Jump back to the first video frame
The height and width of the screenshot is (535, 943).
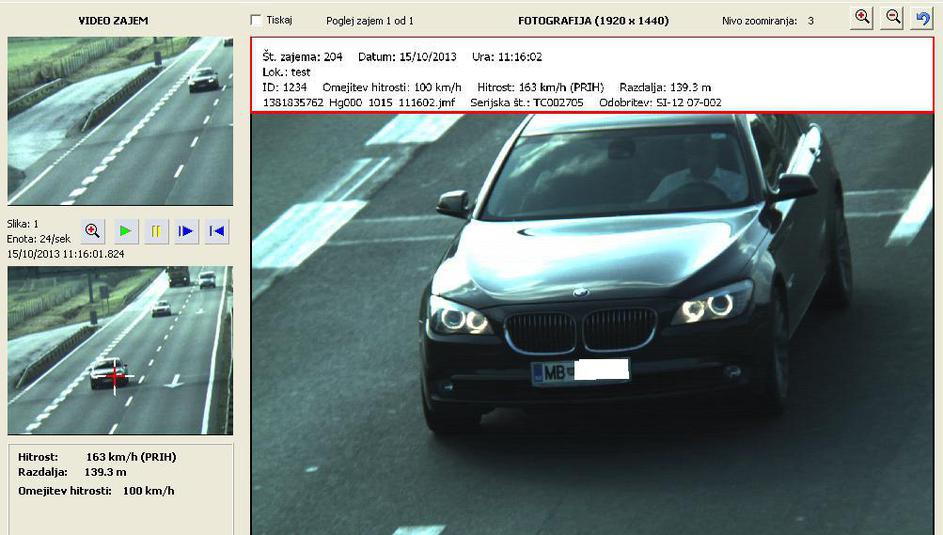click(217, 231)
